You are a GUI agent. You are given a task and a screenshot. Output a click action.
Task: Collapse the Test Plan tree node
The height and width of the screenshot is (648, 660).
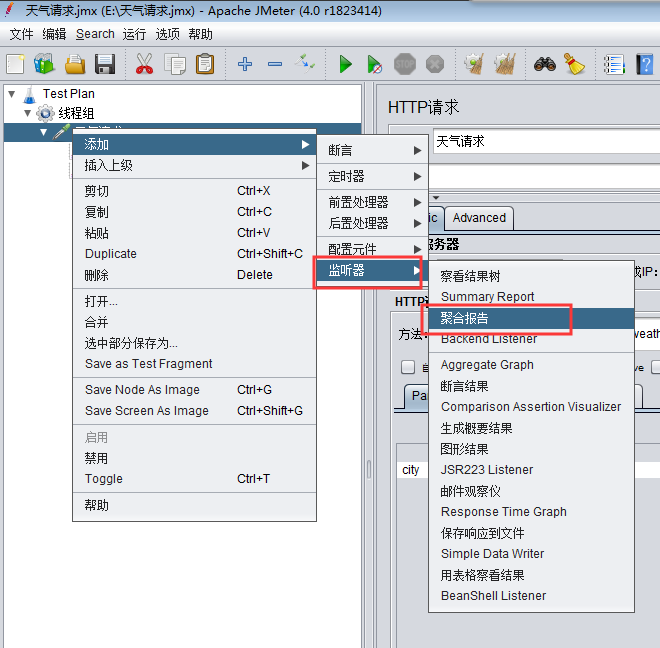click(12, 94)
